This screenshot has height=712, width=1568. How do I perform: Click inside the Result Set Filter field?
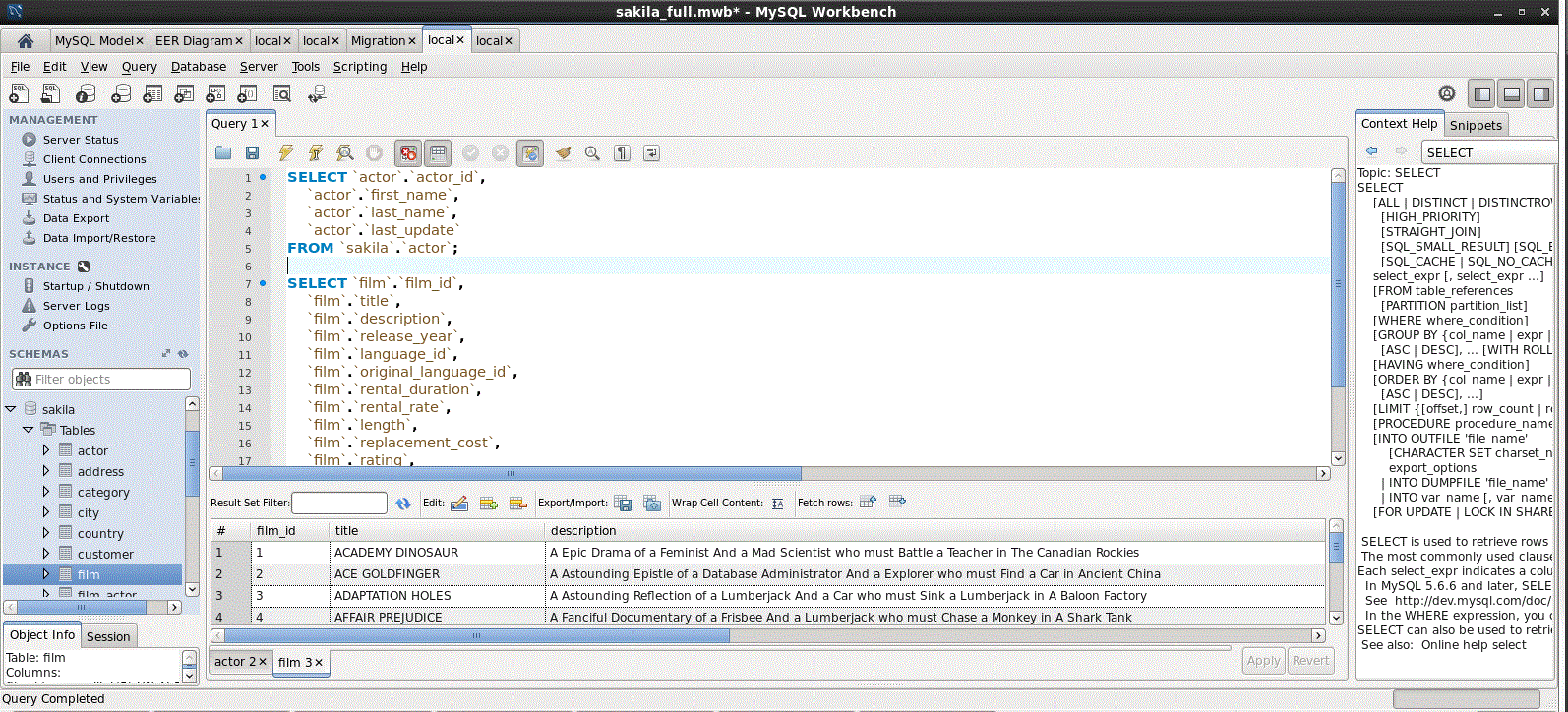(x=338, y=504)
